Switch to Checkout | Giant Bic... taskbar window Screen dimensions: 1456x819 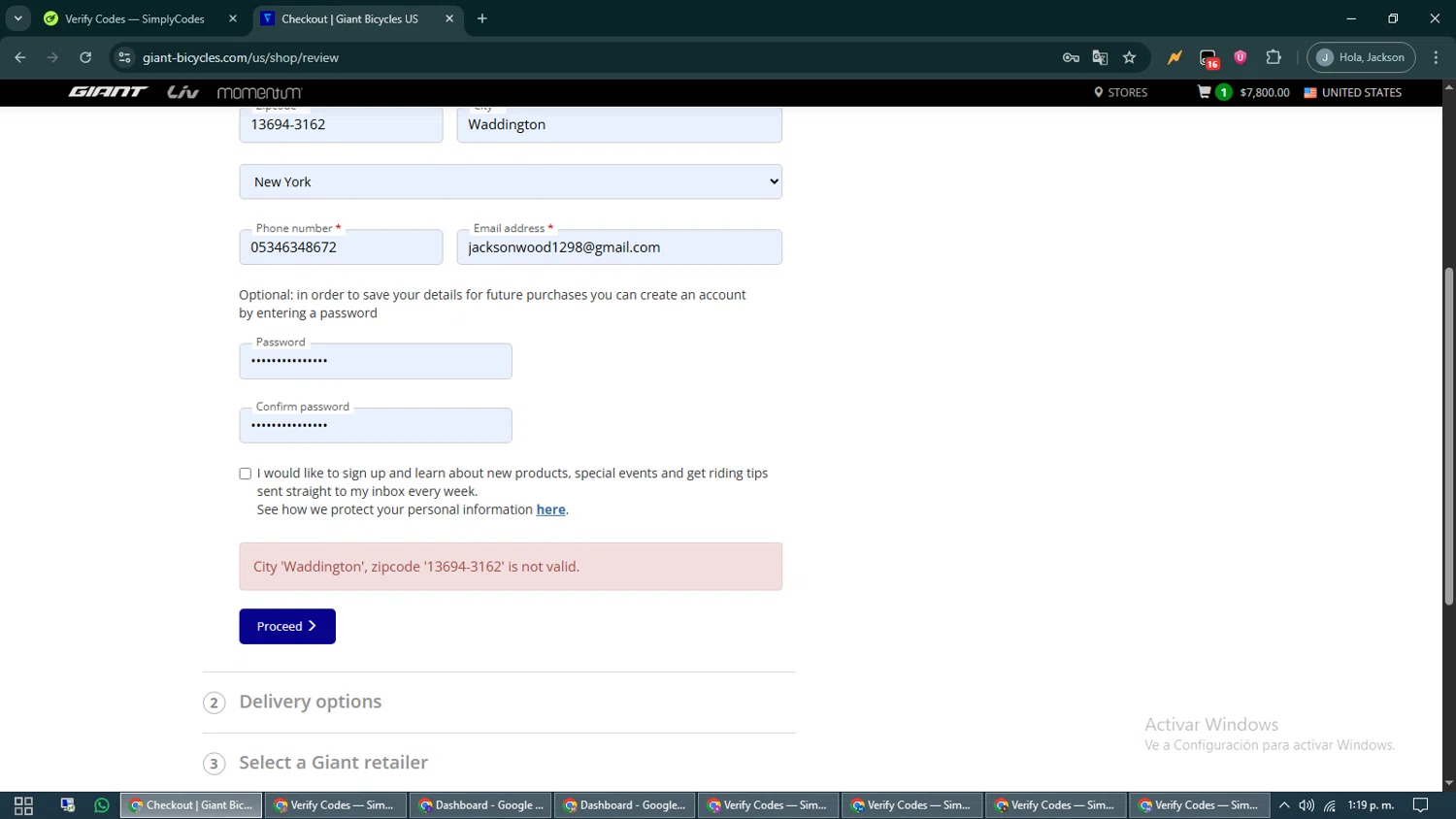point(191,805)
